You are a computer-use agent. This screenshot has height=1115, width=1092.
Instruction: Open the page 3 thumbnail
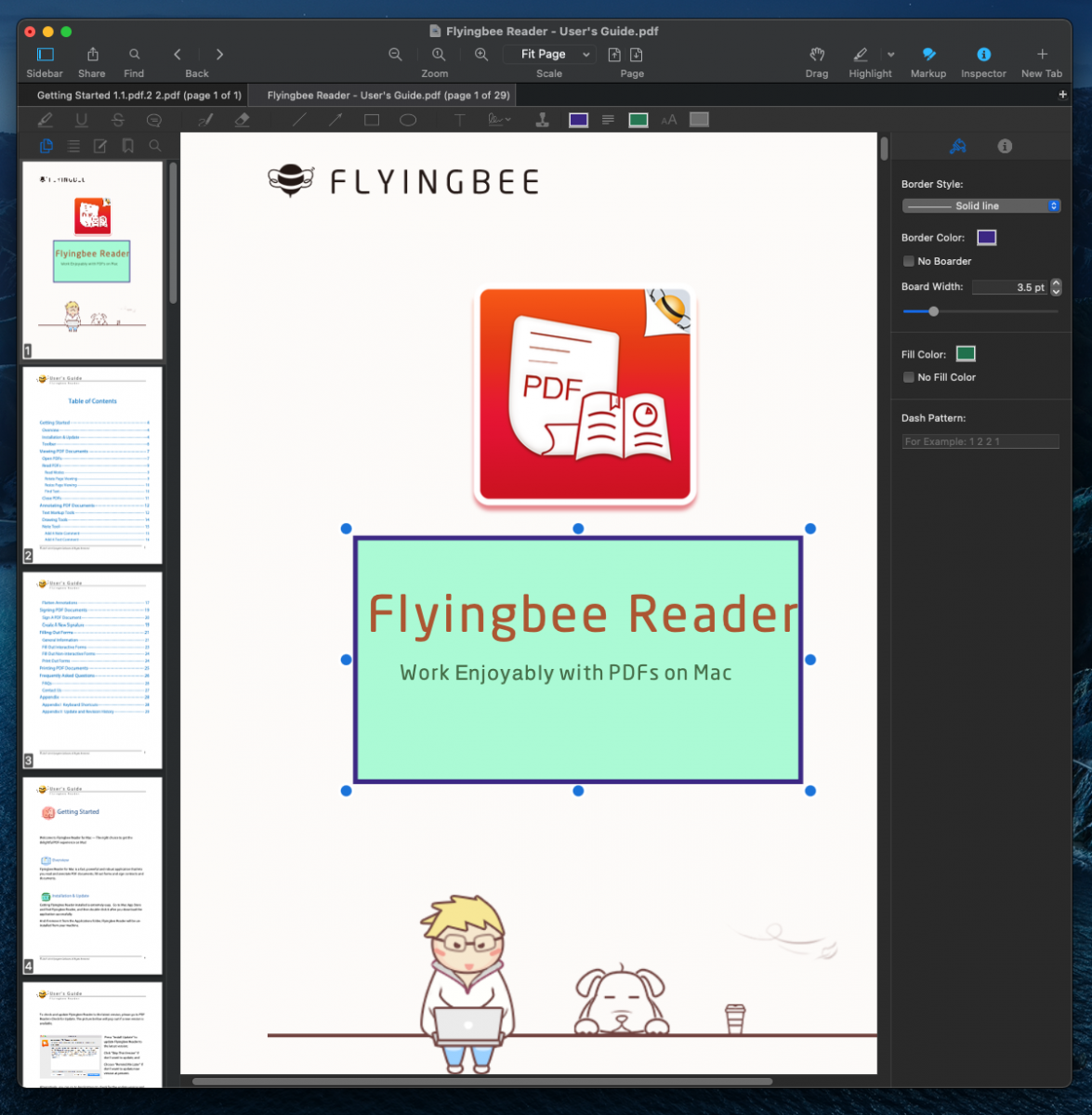(92, 671)
